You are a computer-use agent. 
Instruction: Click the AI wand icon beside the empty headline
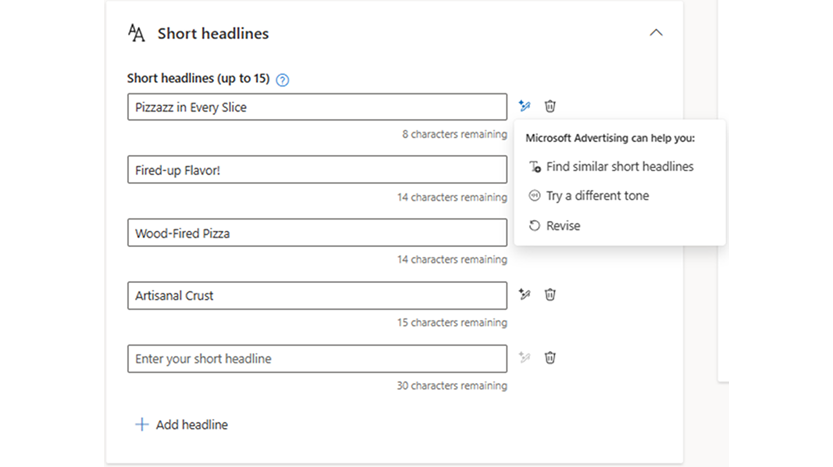click(x=525, y=357)
